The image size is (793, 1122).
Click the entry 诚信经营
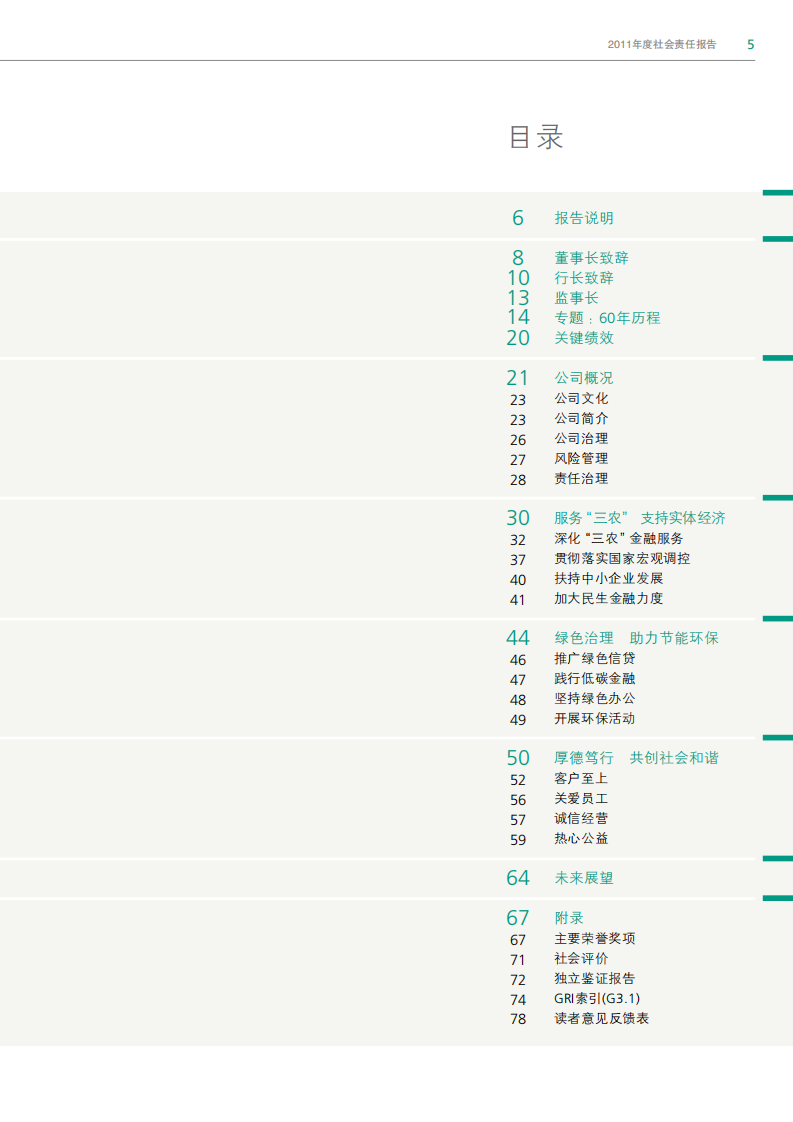coord(581,819)
